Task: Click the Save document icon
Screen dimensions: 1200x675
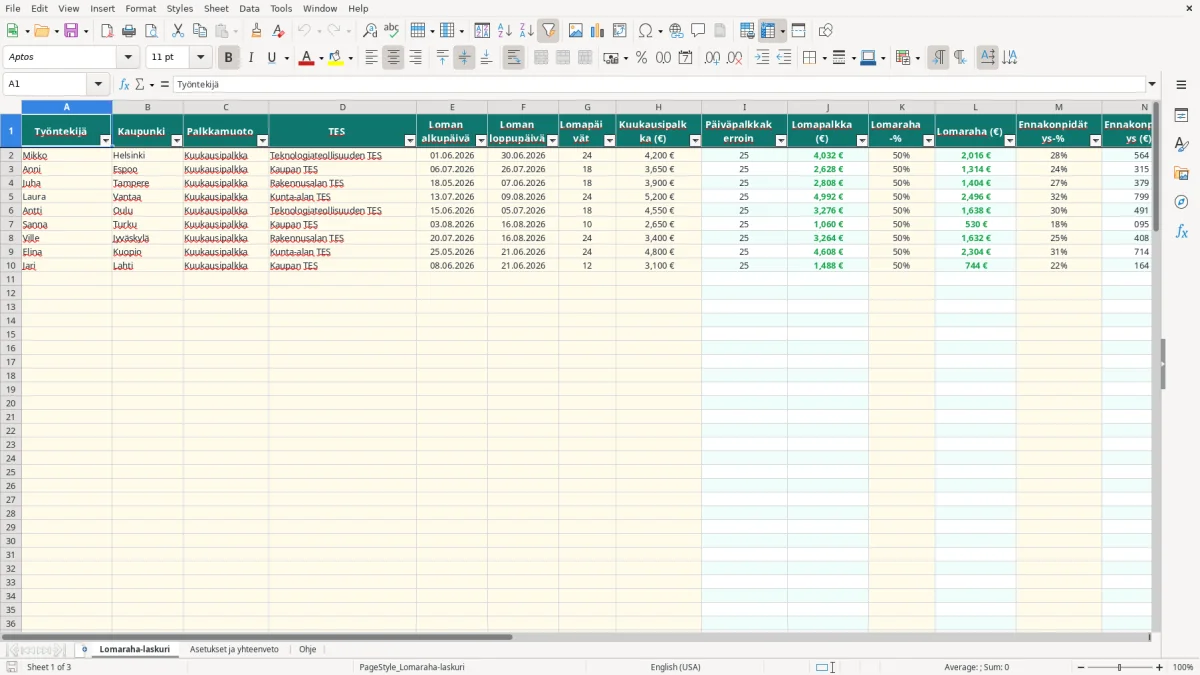Action: [x=71, y=31]
